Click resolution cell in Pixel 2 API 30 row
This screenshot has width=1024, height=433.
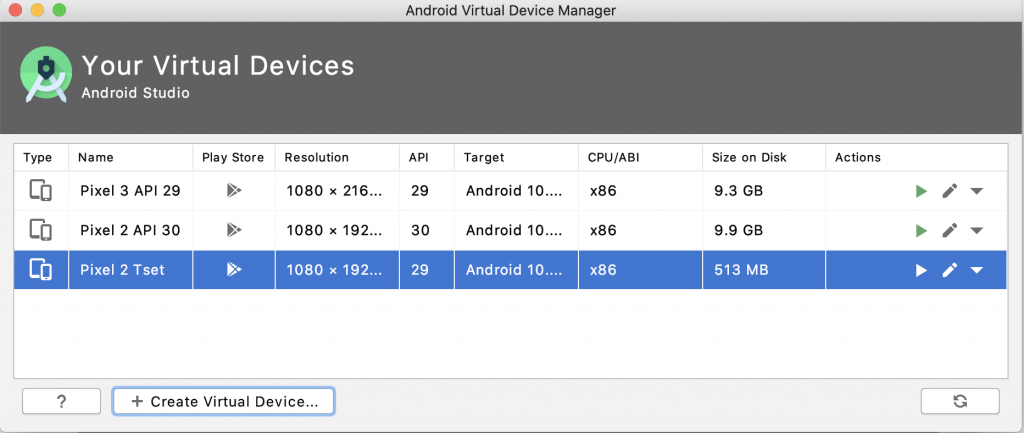[x=337, y=231]
